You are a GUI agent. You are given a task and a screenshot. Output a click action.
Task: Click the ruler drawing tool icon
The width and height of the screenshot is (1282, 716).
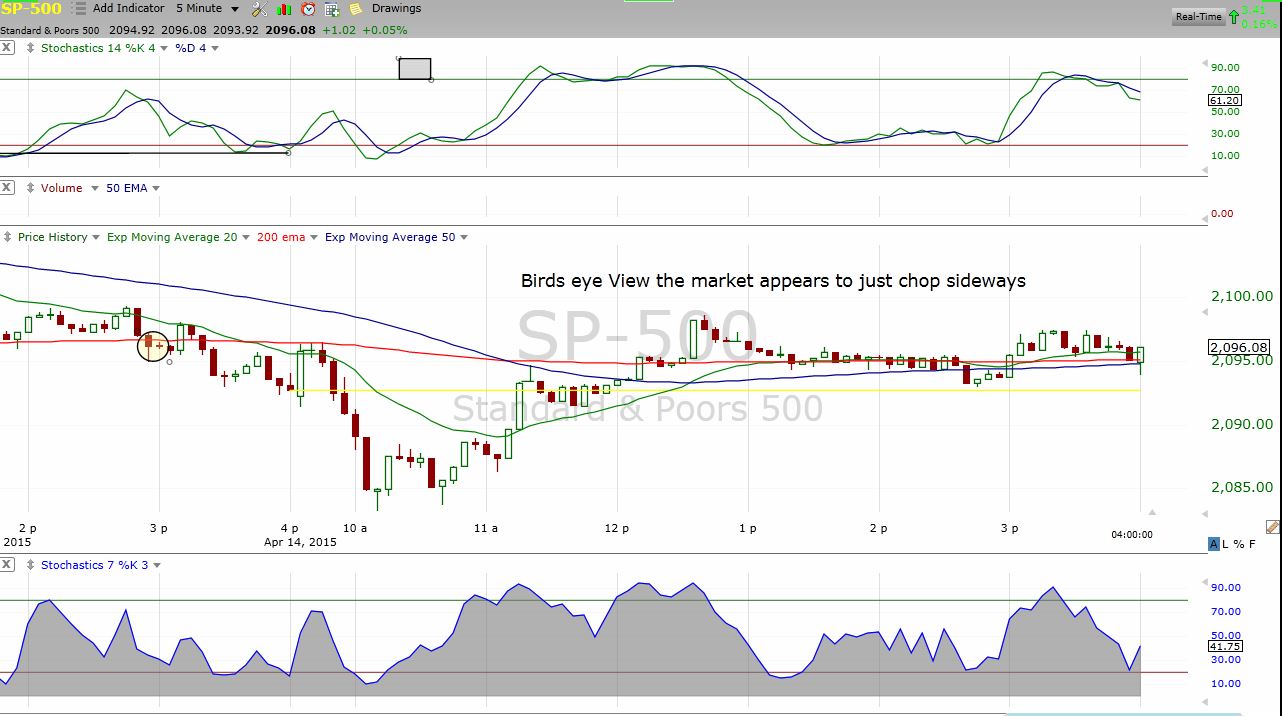[1272, 527]
